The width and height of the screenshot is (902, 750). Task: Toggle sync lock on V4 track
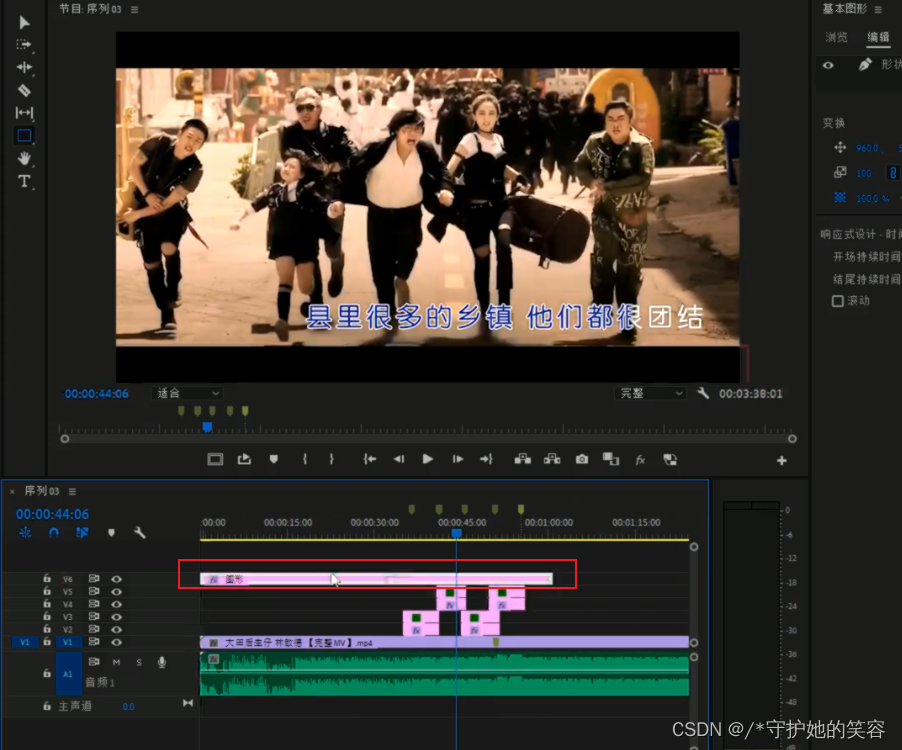pos(94,604)
